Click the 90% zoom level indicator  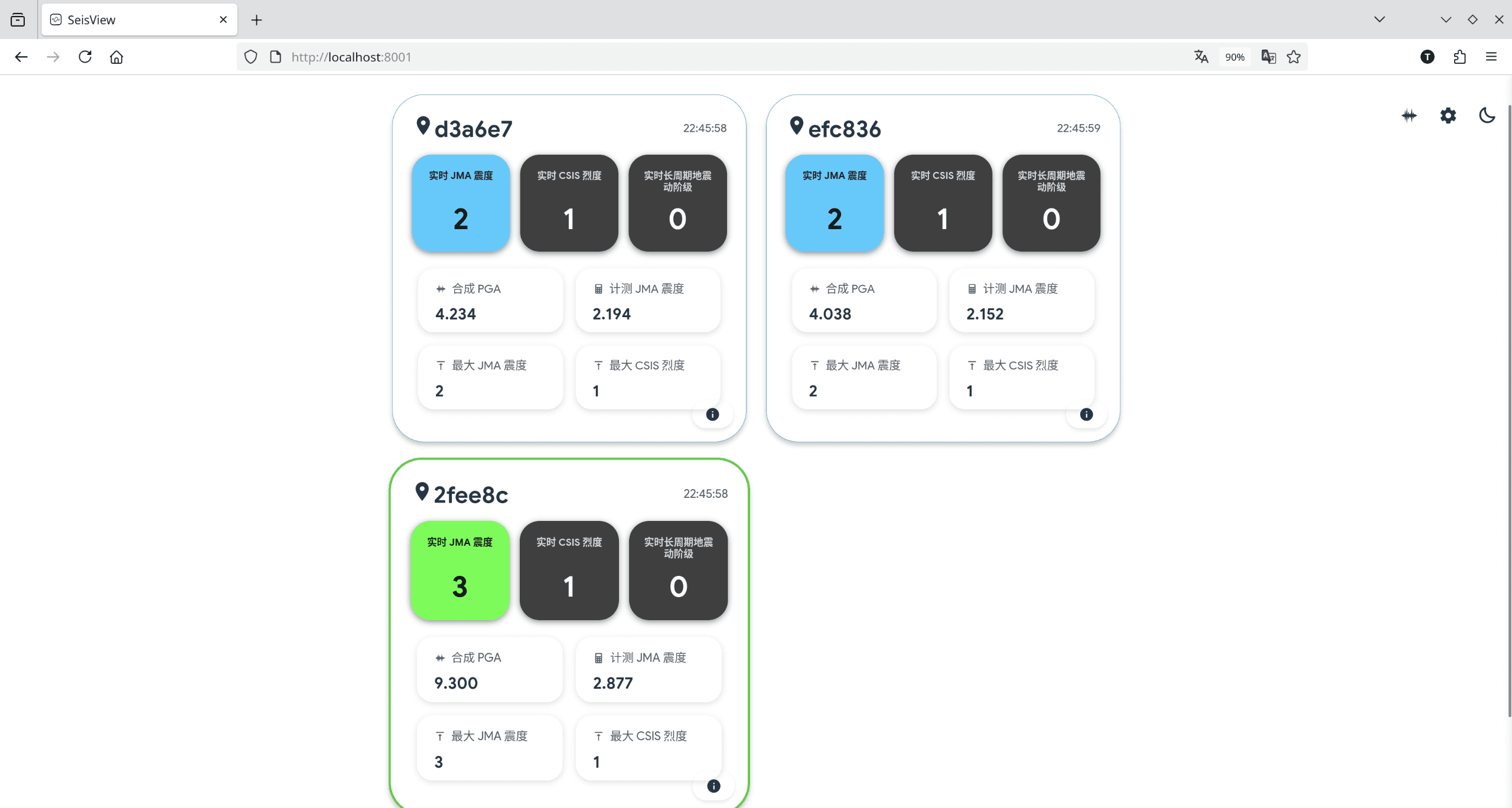[x=1234, y=57]
